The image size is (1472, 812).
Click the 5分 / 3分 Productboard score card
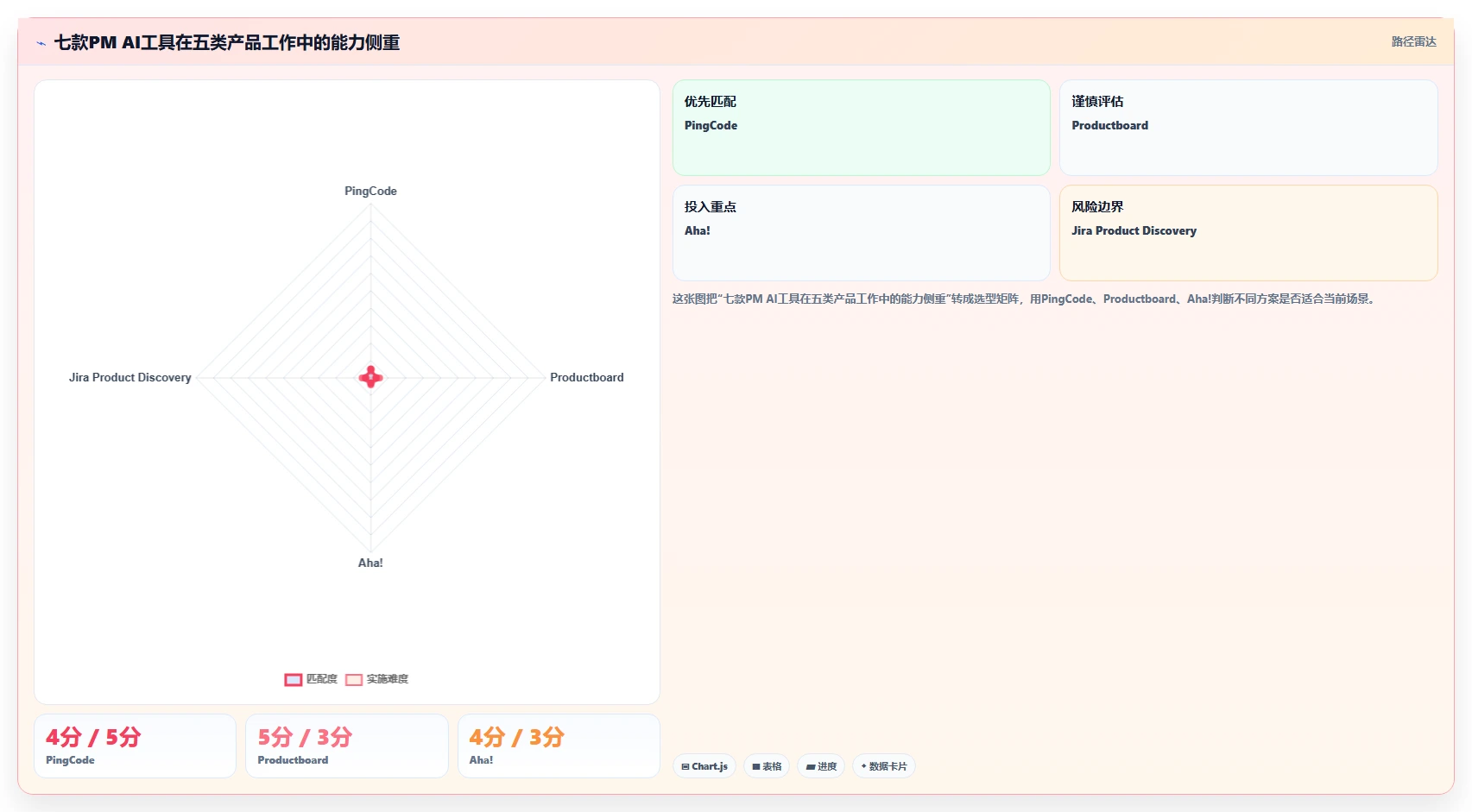(x=347, y=746)
